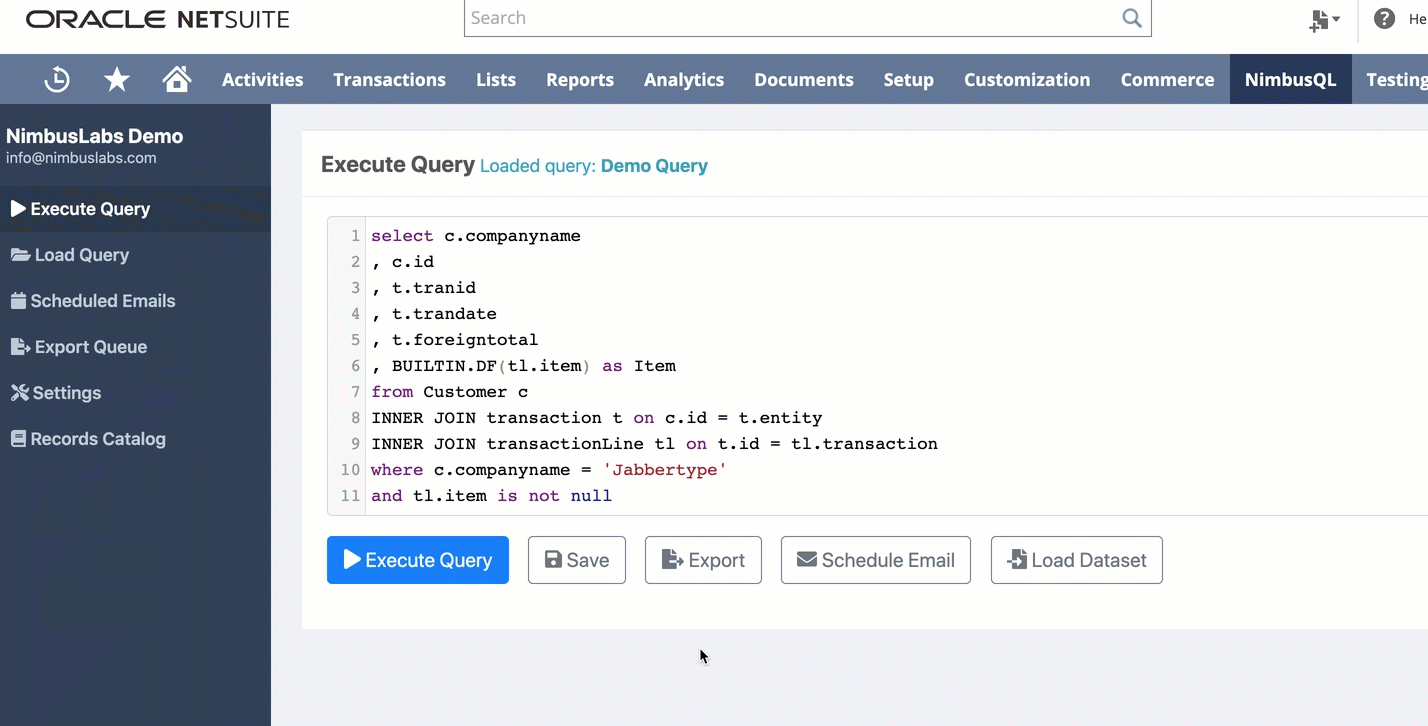Click the 't.foreigntotal' line in the editor
This screenshot has height=726, width=1428.
[x=455, y=340]
